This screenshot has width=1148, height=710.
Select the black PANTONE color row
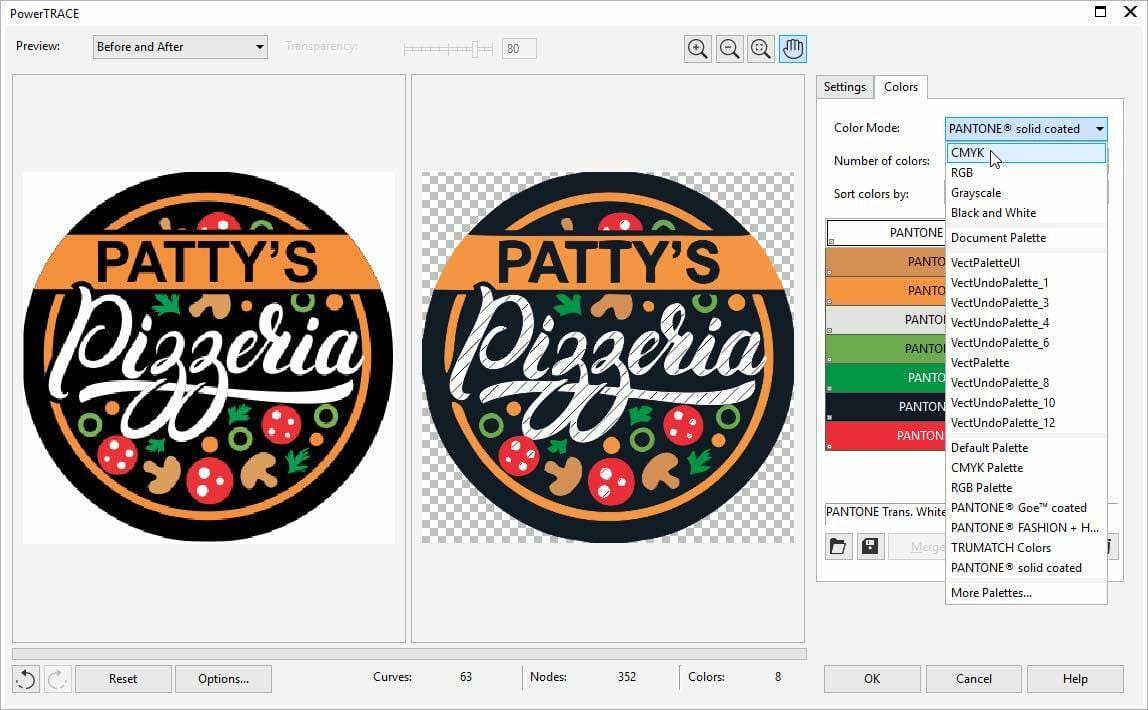886,407
